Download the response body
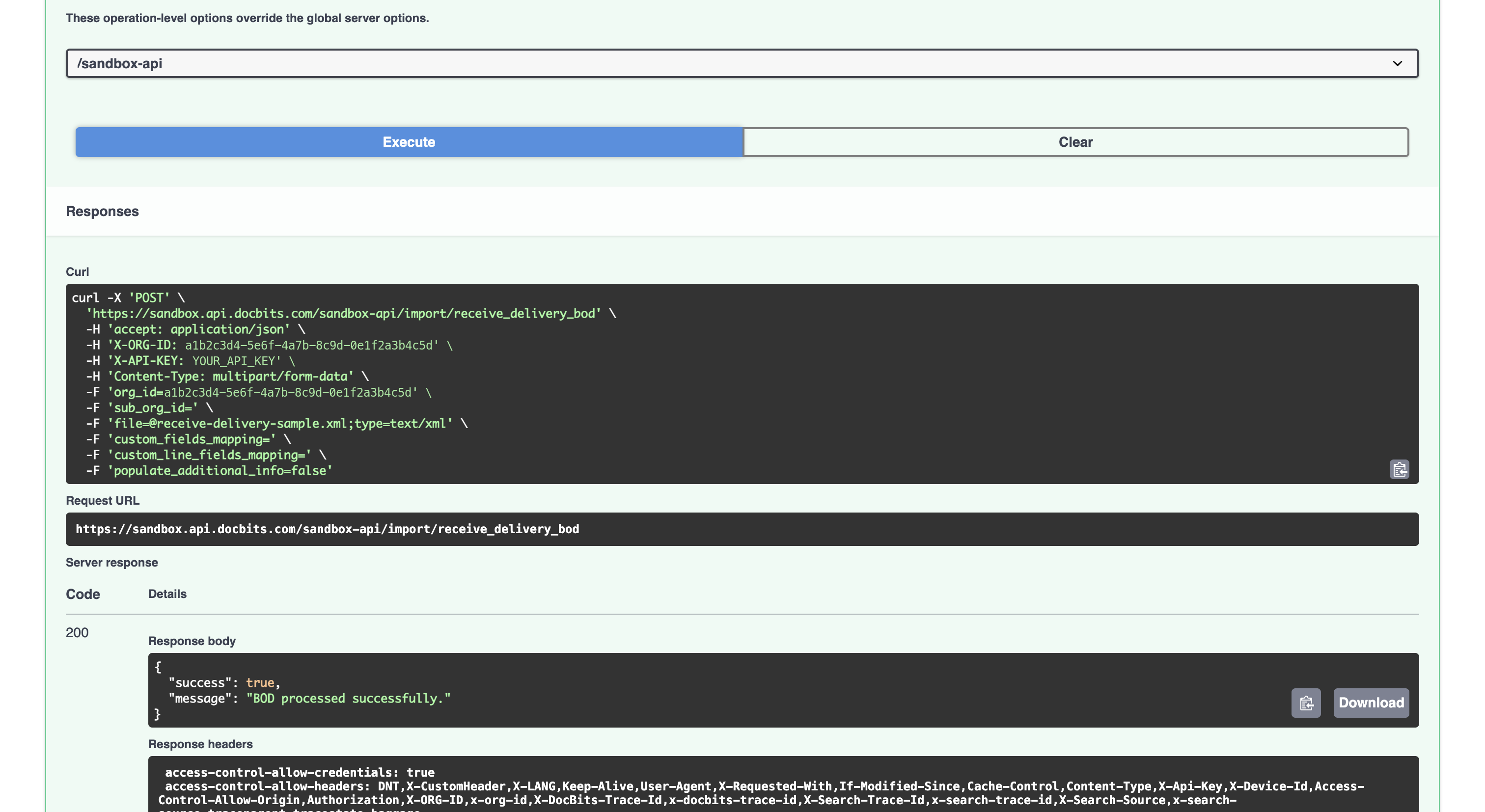The width and height of the screenshot is (1485, 812). 1371,703
